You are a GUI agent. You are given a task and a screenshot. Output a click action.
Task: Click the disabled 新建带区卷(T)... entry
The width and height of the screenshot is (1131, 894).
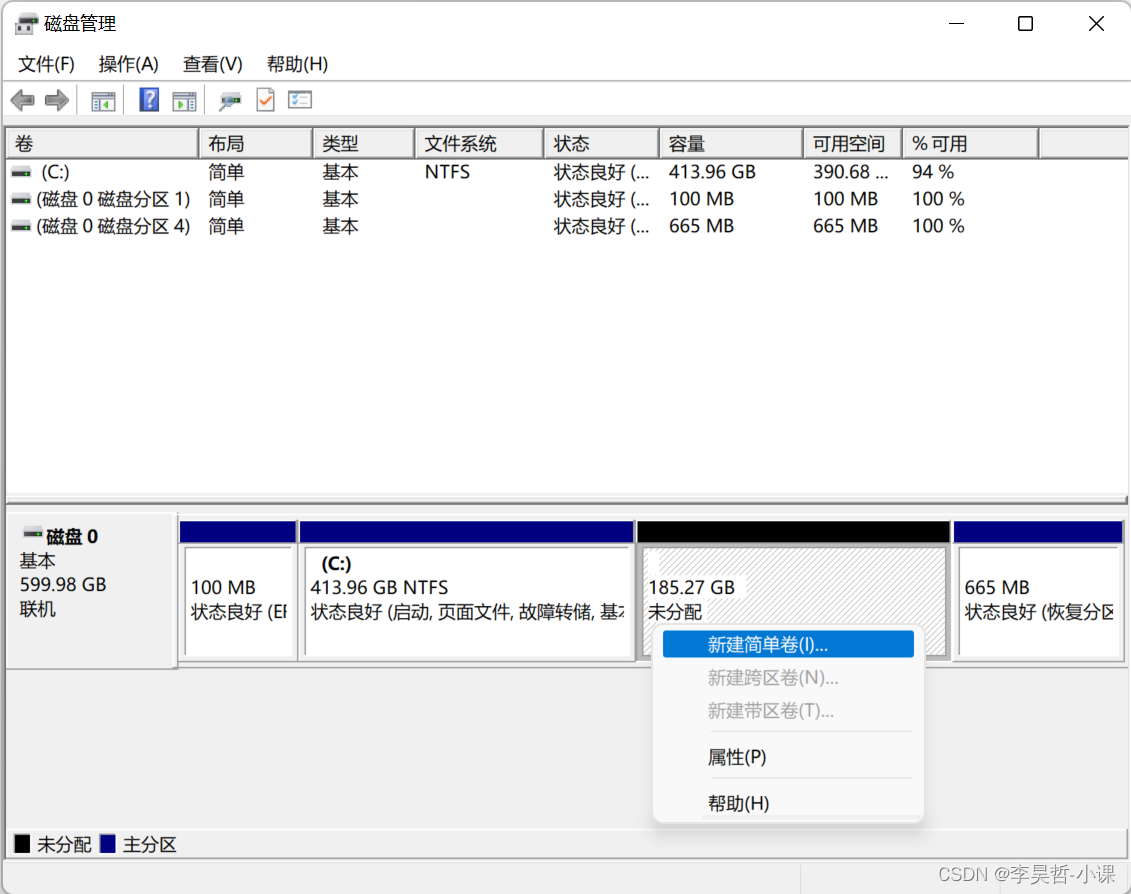[788, 711]
